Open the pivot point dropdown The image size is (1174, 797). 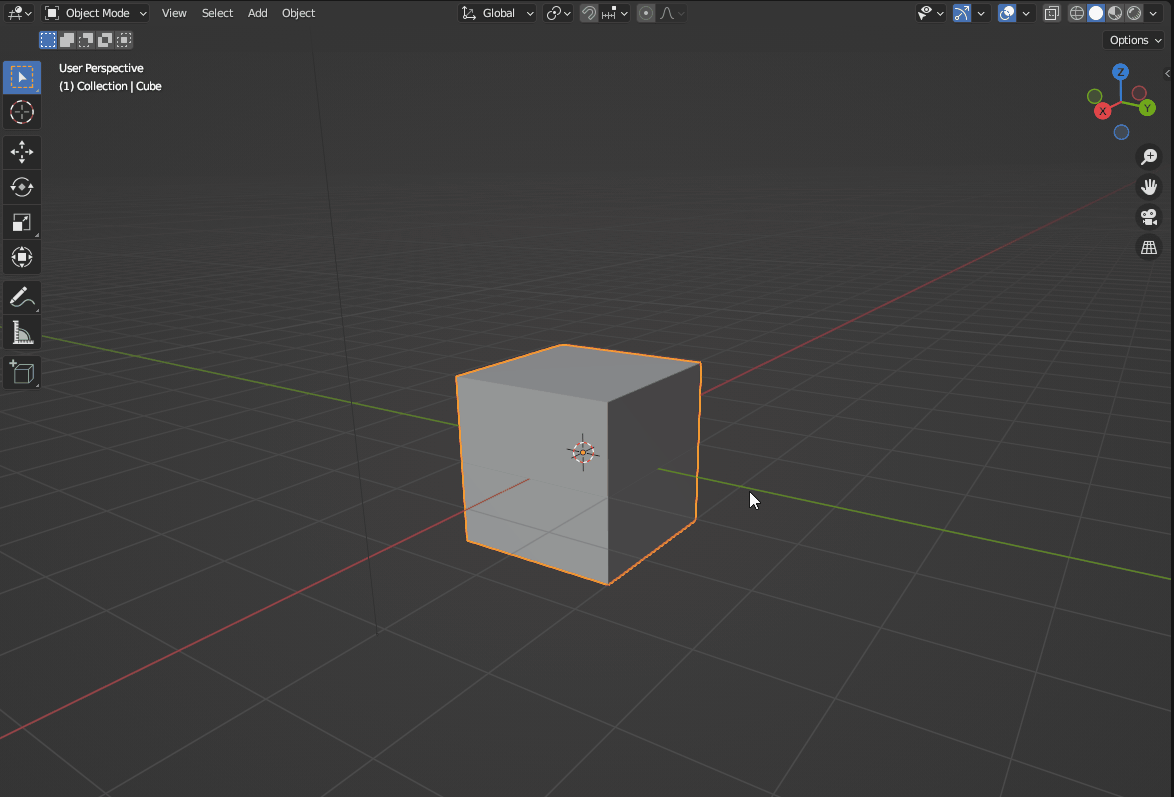click(559, 13)
